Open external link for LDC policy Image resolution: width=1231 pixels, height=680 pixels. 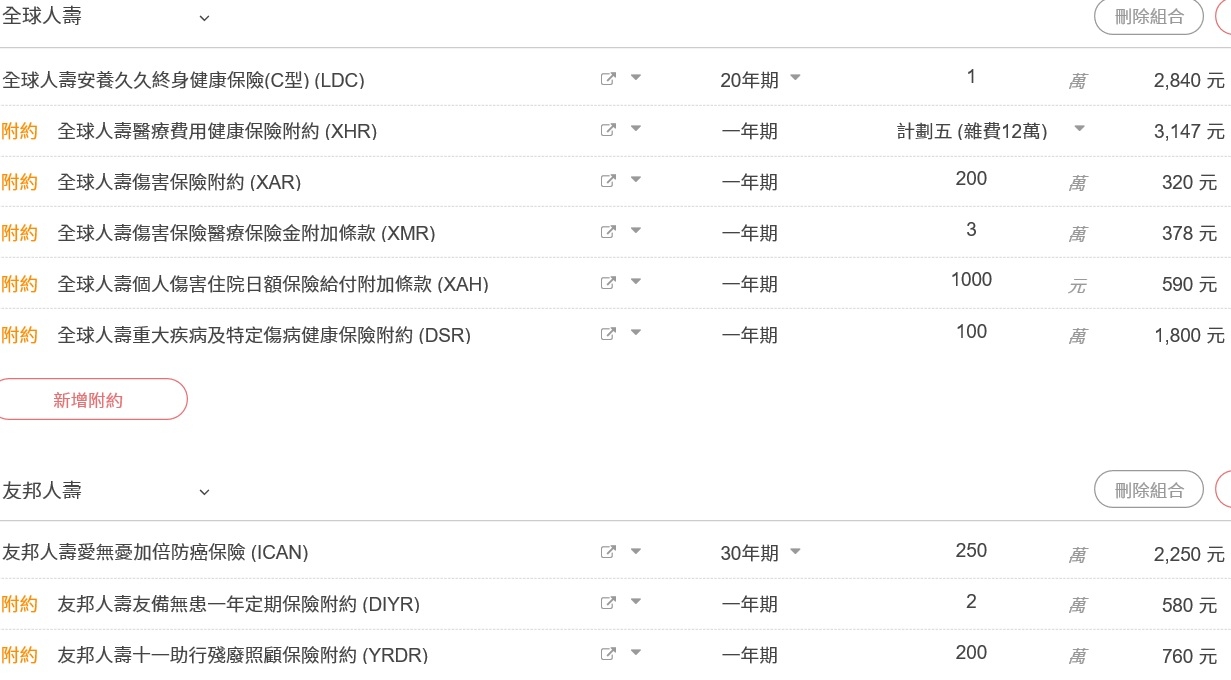608,79
